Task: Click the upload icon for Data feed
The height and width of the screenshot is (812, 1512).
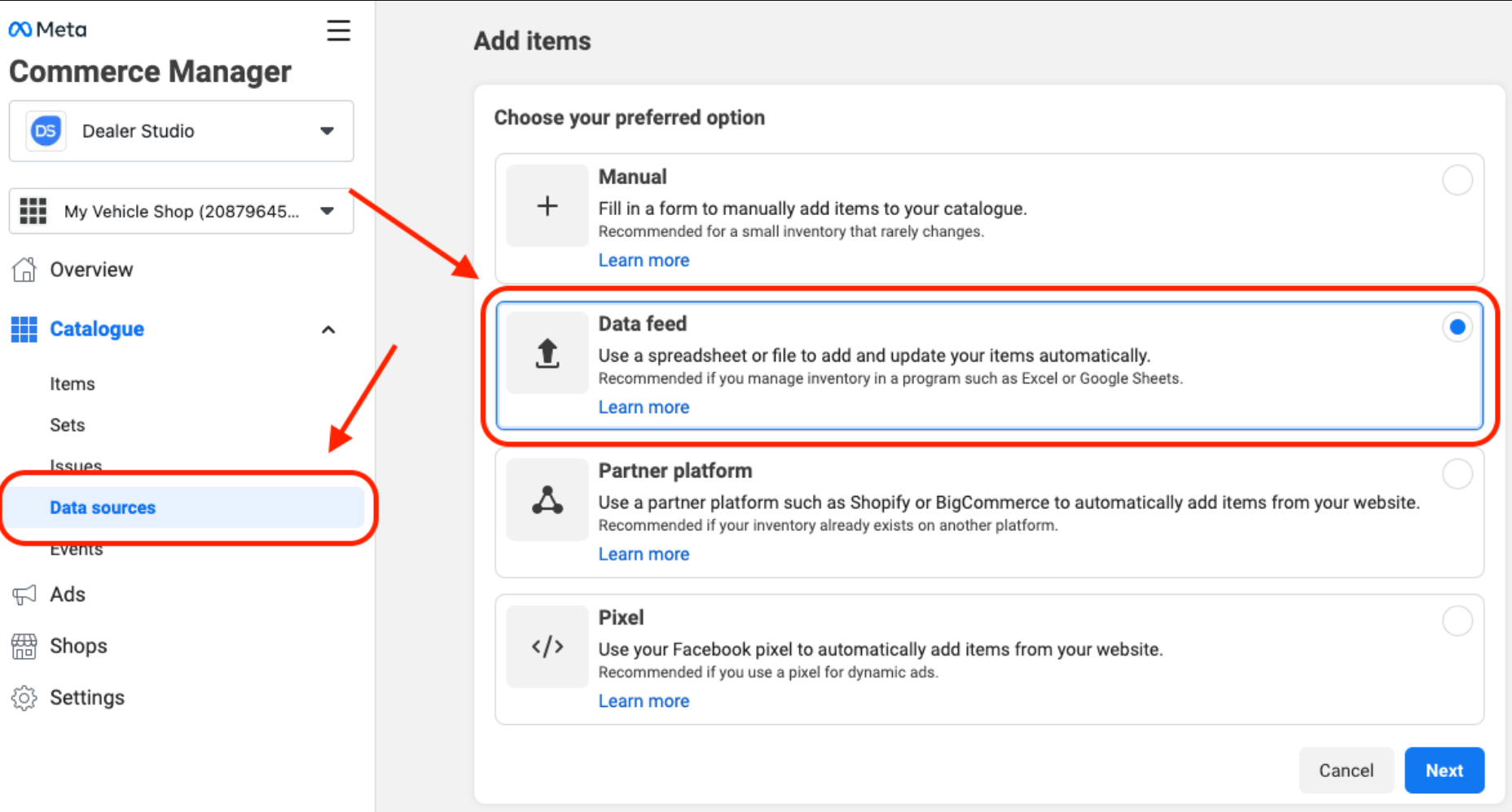Action: (x=547, y=353)
